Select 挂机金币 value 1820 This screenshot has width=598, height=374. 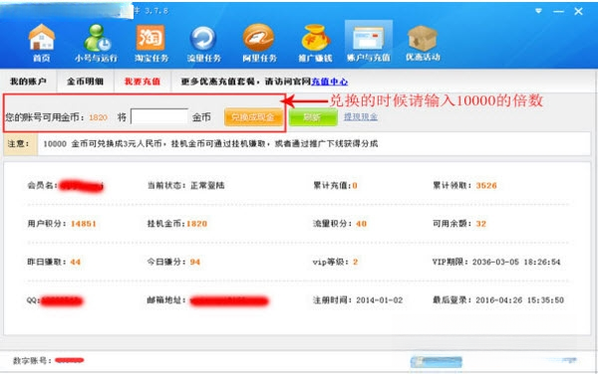[197, 224]
